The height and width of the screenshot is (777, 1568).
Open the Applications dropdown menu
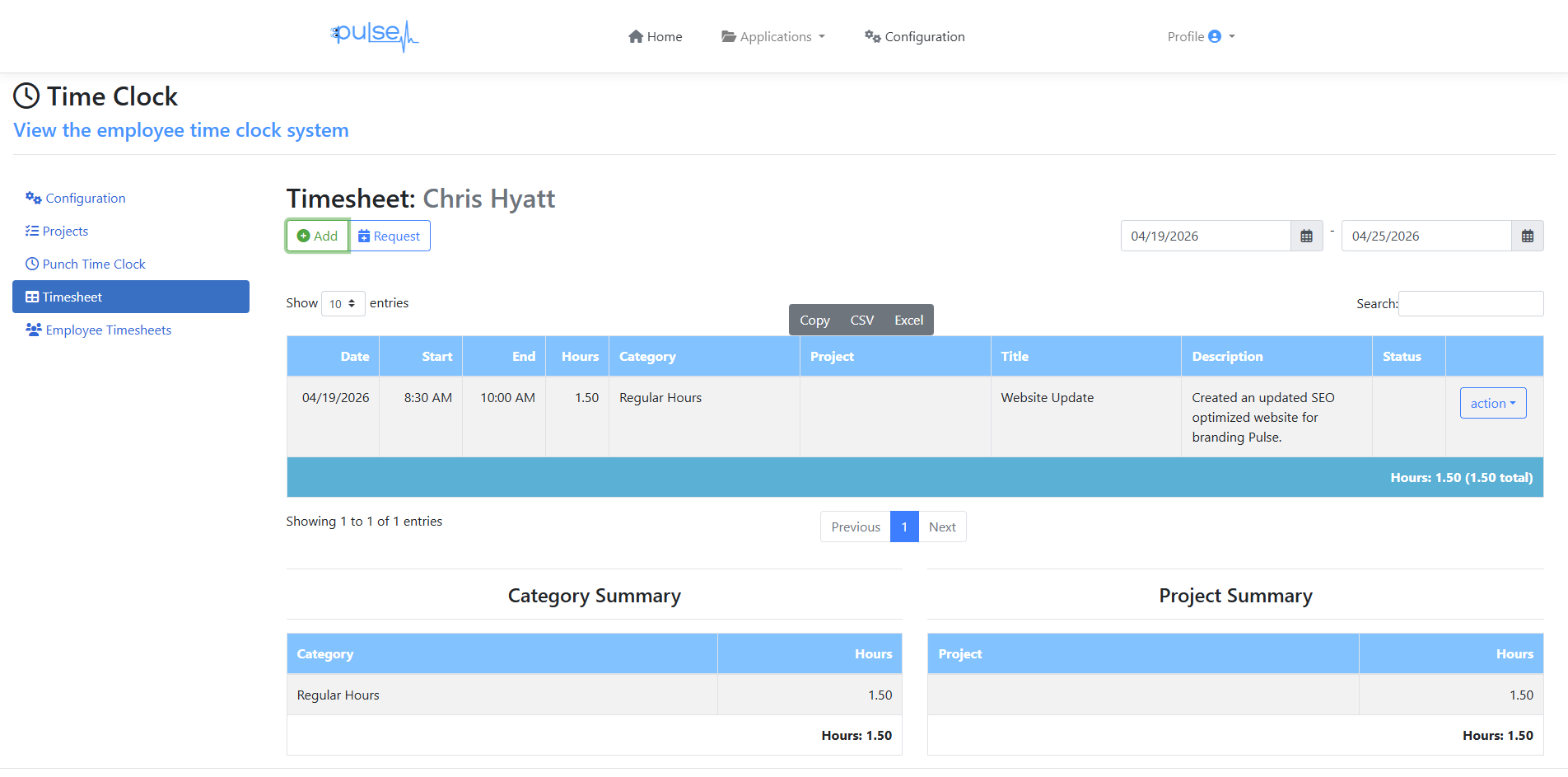point(772,36)
